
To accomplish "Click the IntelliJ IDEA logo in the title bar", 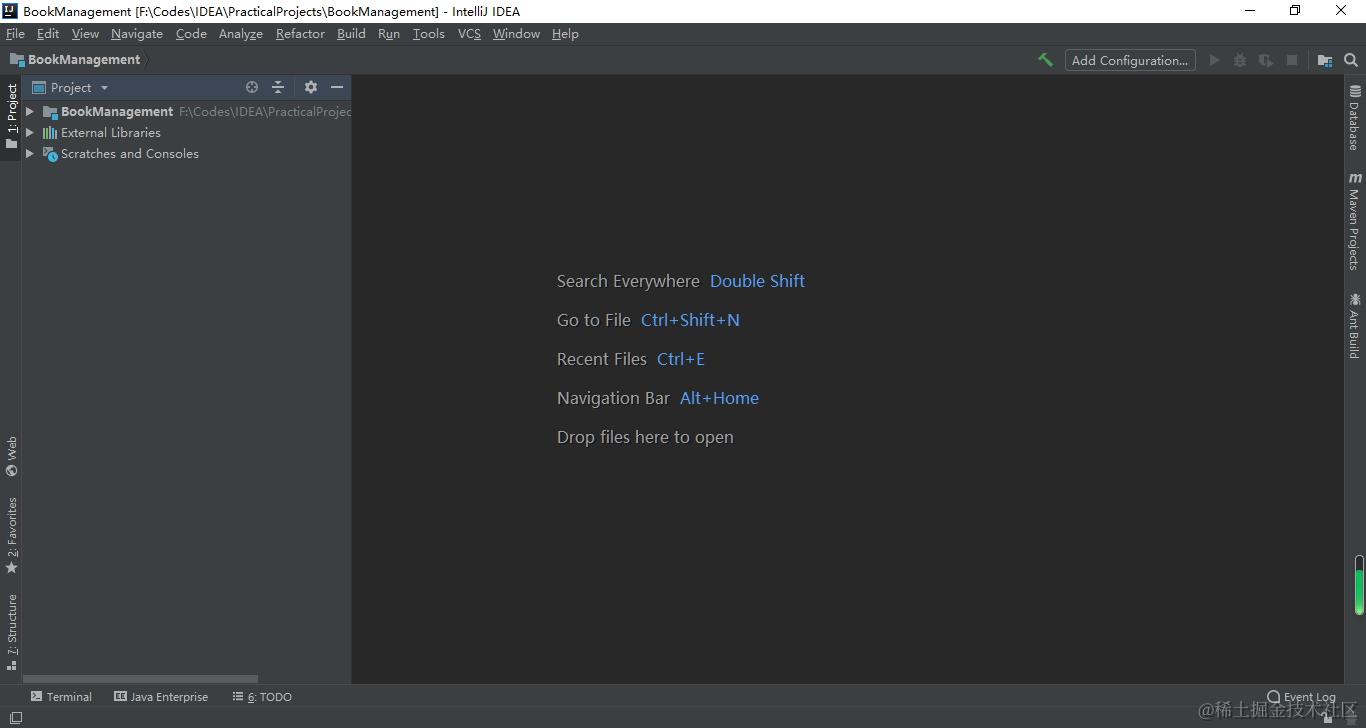I will click(10, 11).
